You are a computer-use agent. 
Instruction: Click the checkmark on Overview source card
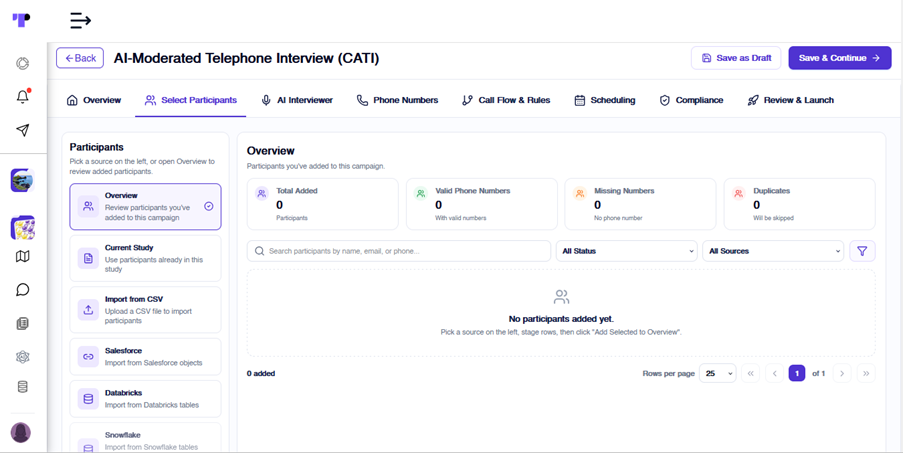208,206
